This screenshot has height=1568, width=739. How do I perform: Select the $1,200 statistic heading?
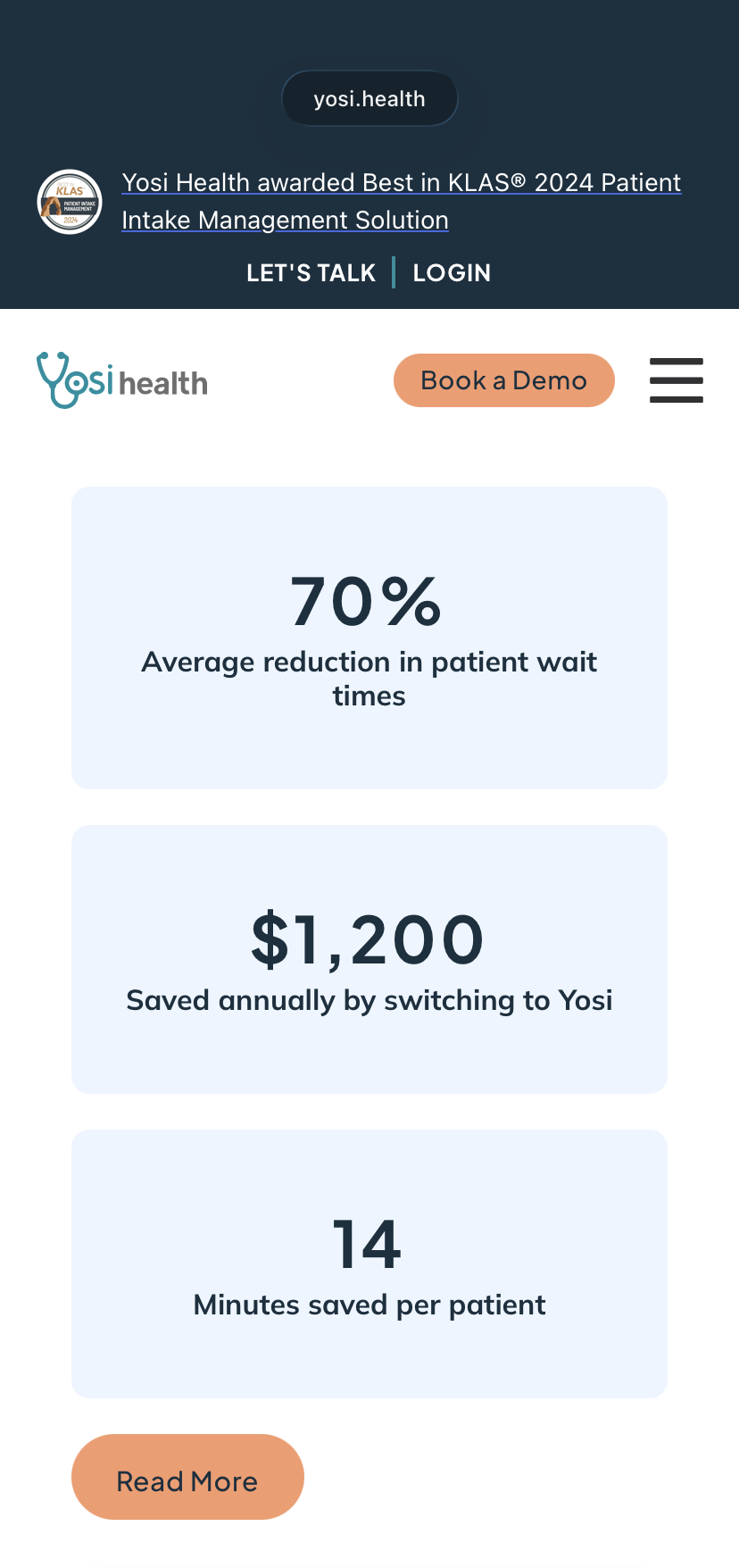pyautogui.click(x=368, y=939)
